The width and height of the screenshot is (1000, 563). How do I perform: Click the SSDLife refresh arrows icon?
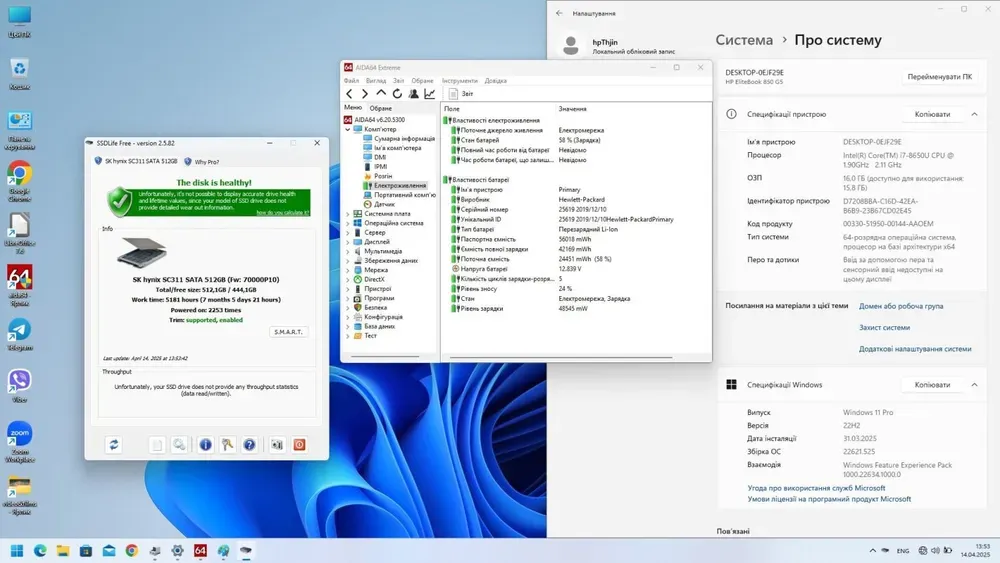tap(114, 445)
